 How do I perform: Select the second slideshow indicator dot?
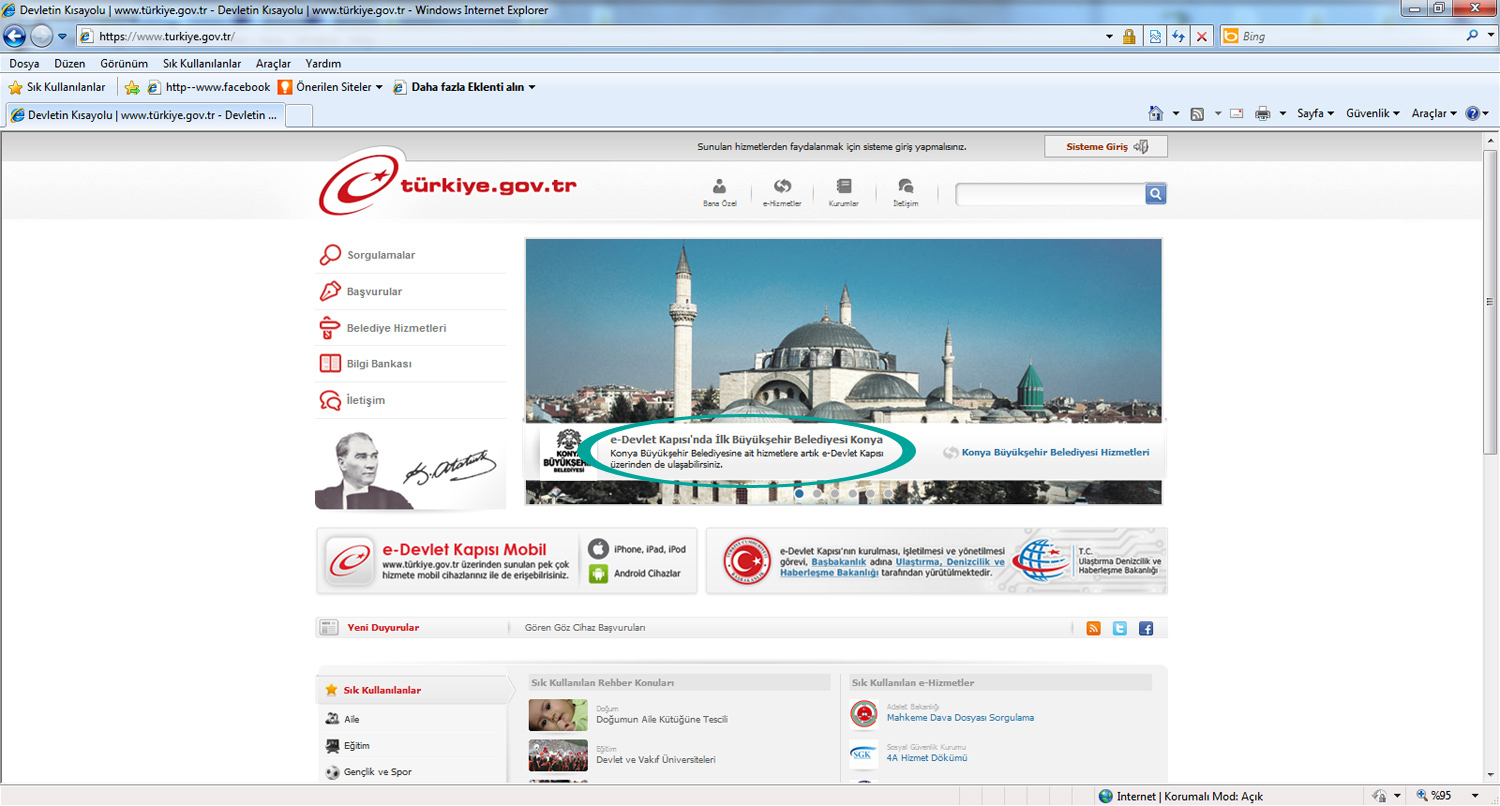coord(817,493)
